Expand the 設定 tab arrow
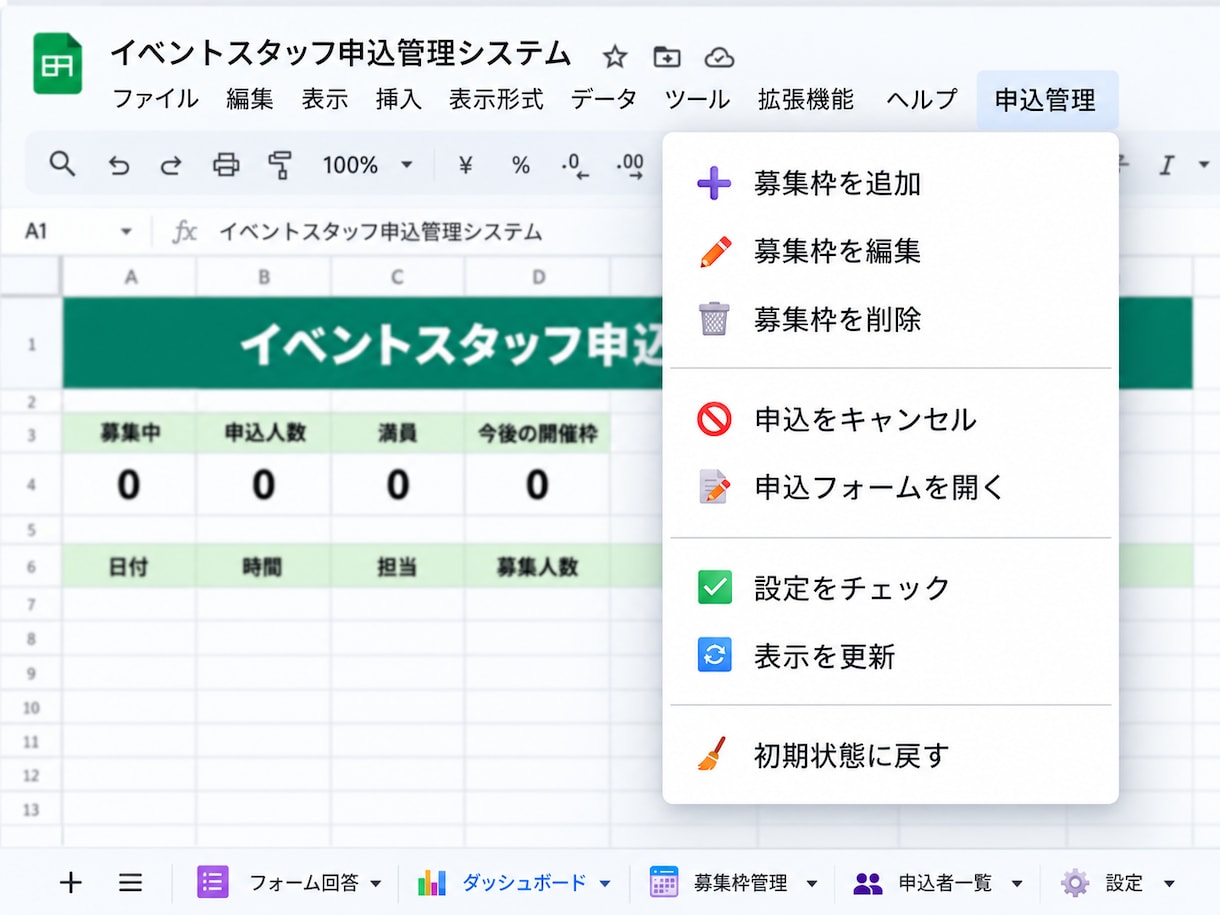This screenshot has height=915, width=1220. coord(1169,883)
